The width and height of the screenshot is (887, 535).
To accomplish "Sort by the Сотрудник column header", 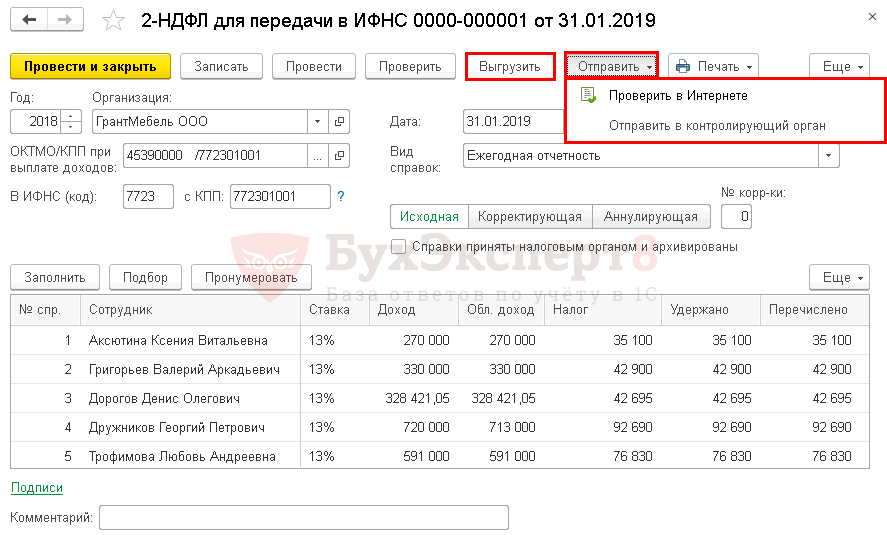I will [190, 310].
